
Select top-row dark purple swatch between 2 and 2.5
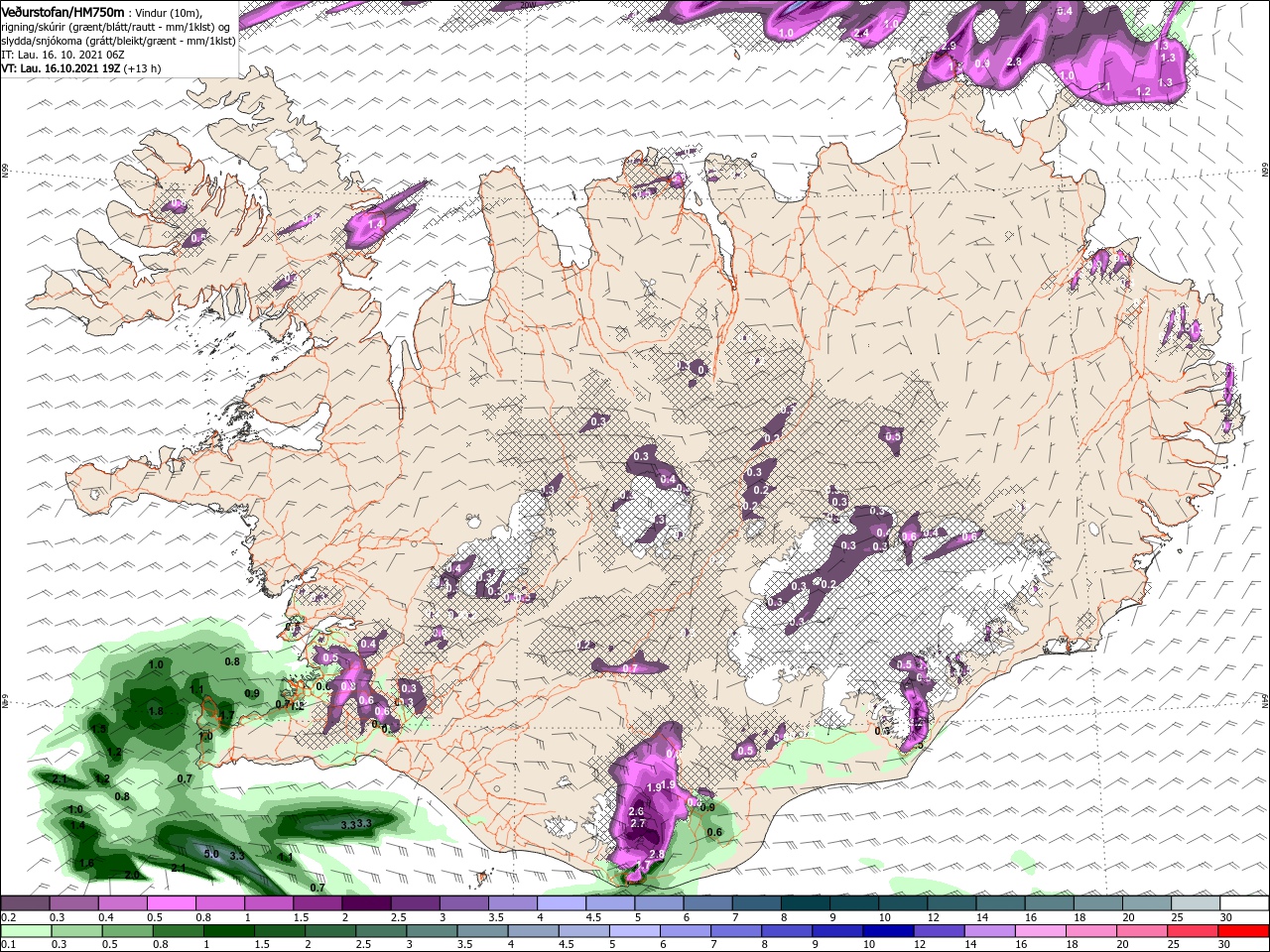tap(365, 903)
